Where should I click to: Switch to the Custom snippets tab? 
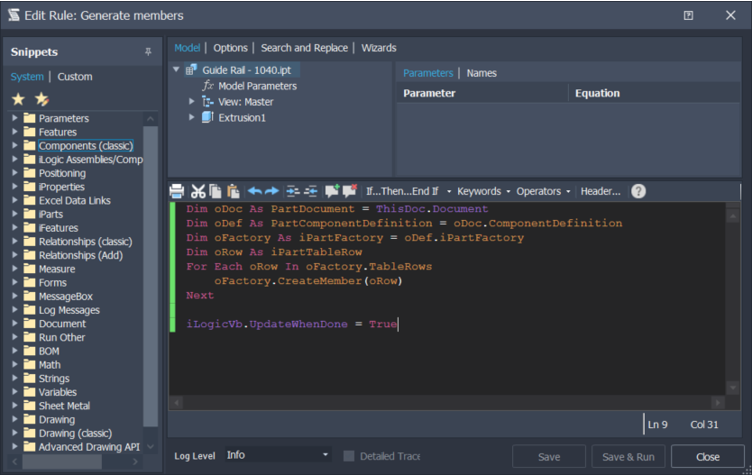click(x=75, y=76)
